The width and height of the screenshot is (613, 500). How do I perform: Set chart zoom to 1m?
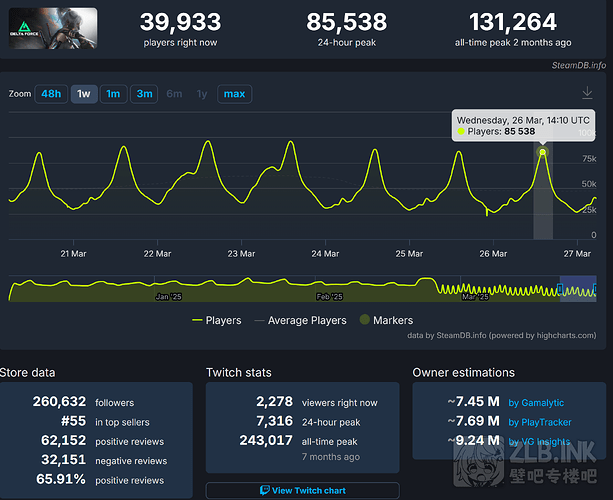pos(113,94)
